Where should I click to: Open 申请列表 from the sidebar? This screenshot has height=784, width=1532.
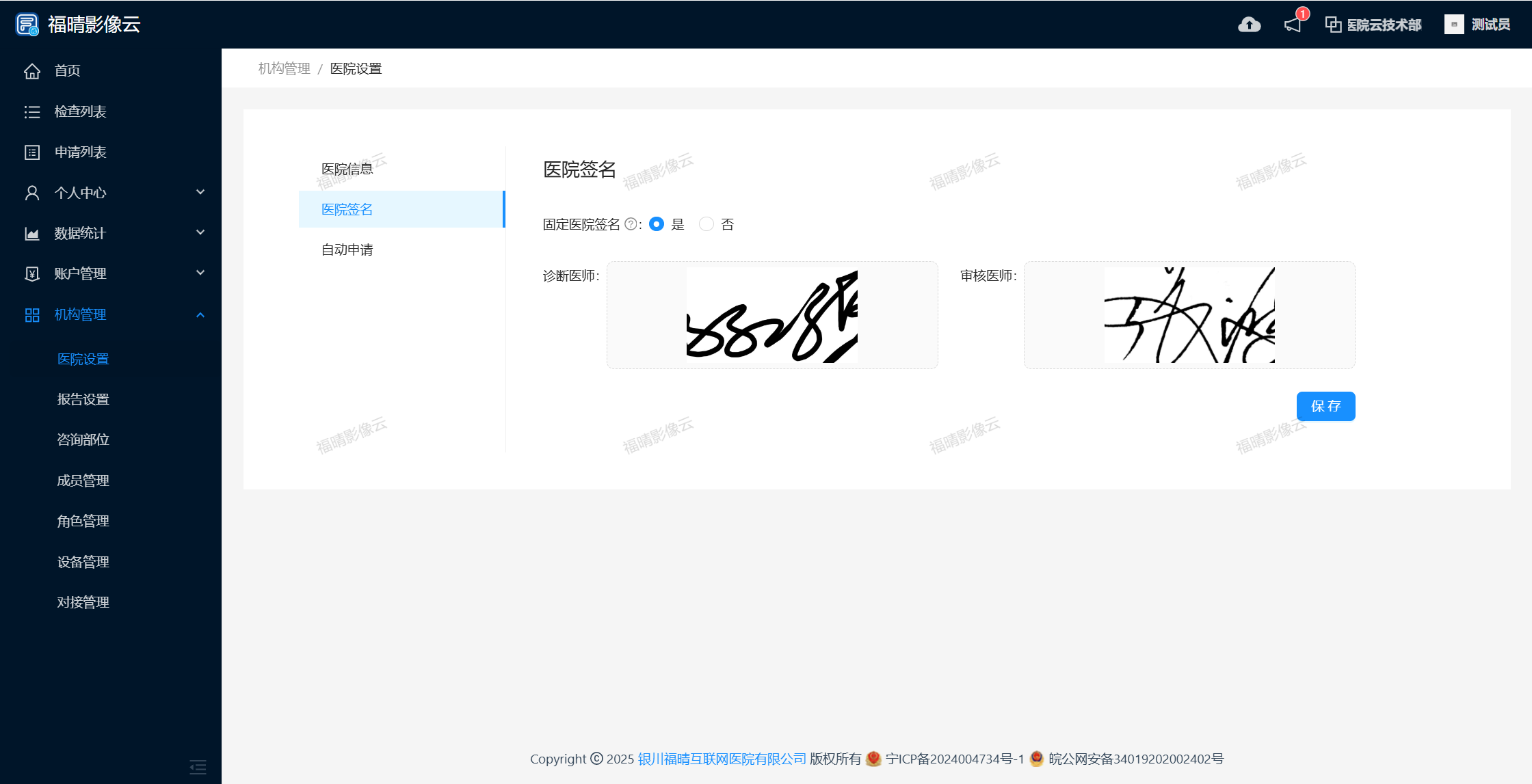pyautogui.click(x=81, y=152)
